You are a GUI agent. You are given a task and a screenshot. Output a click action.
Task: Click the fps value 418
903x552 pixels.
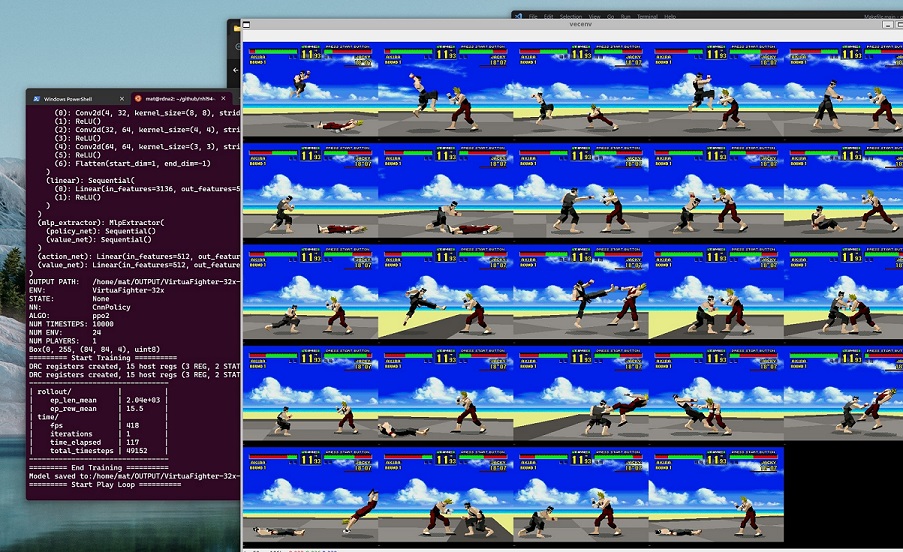[x=132, y=425]
